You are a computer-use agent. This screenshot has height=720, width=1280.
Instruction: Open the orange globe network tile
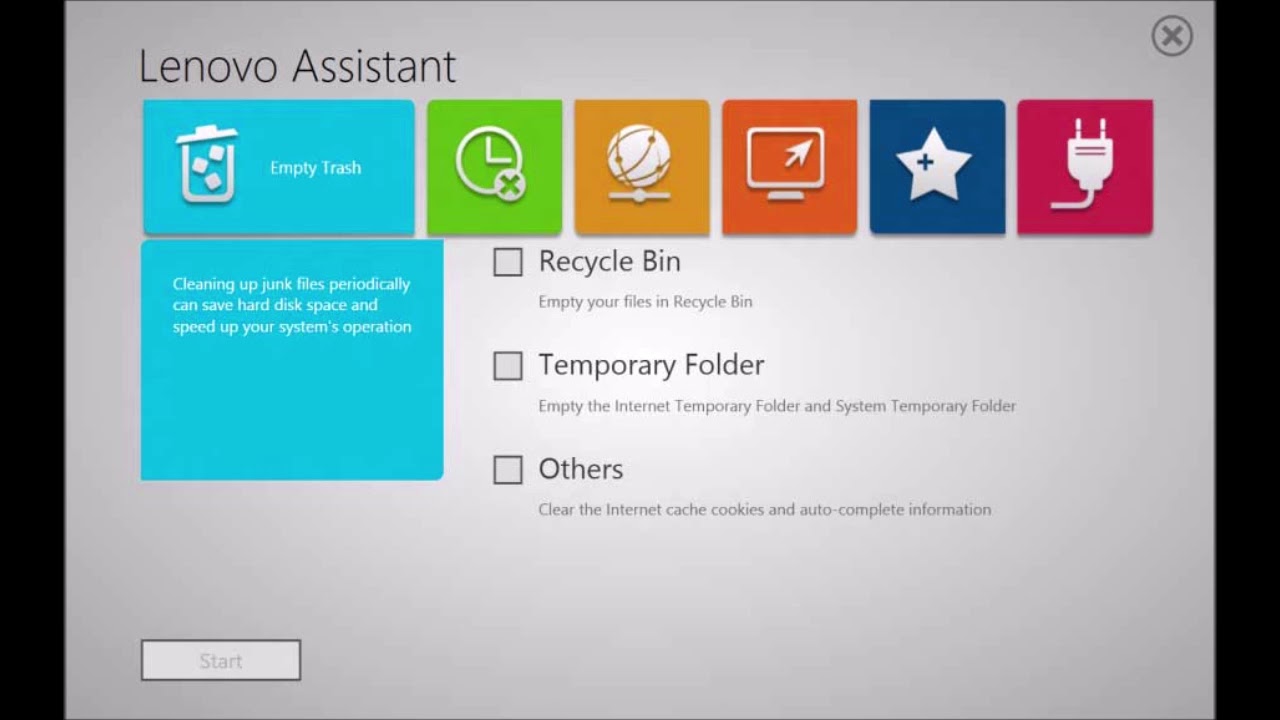click(x=642, y=167)
